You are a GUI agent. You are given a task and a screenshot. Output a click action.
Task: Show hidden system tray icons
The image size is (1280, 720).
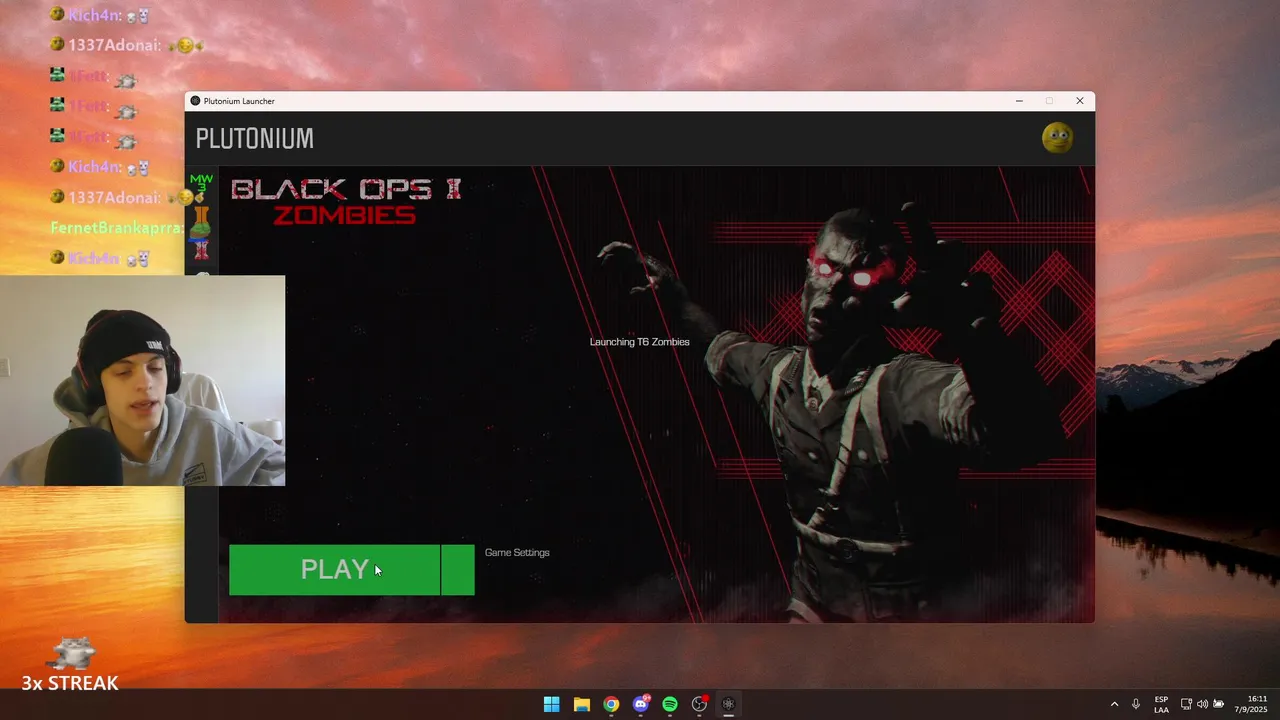(1114, 704)
